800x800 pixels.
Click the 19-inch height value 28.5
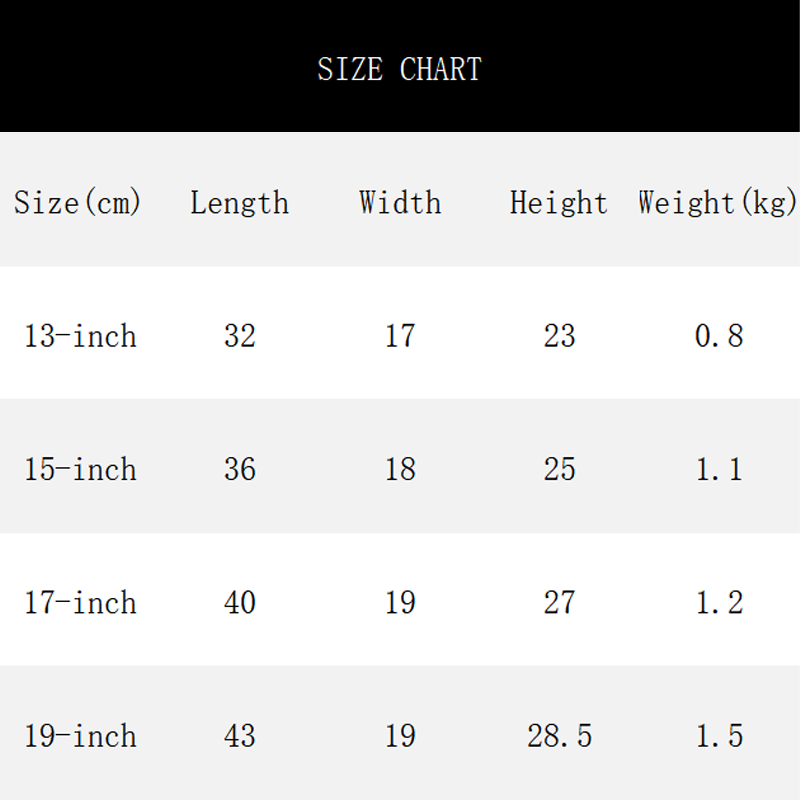point(559,737)
